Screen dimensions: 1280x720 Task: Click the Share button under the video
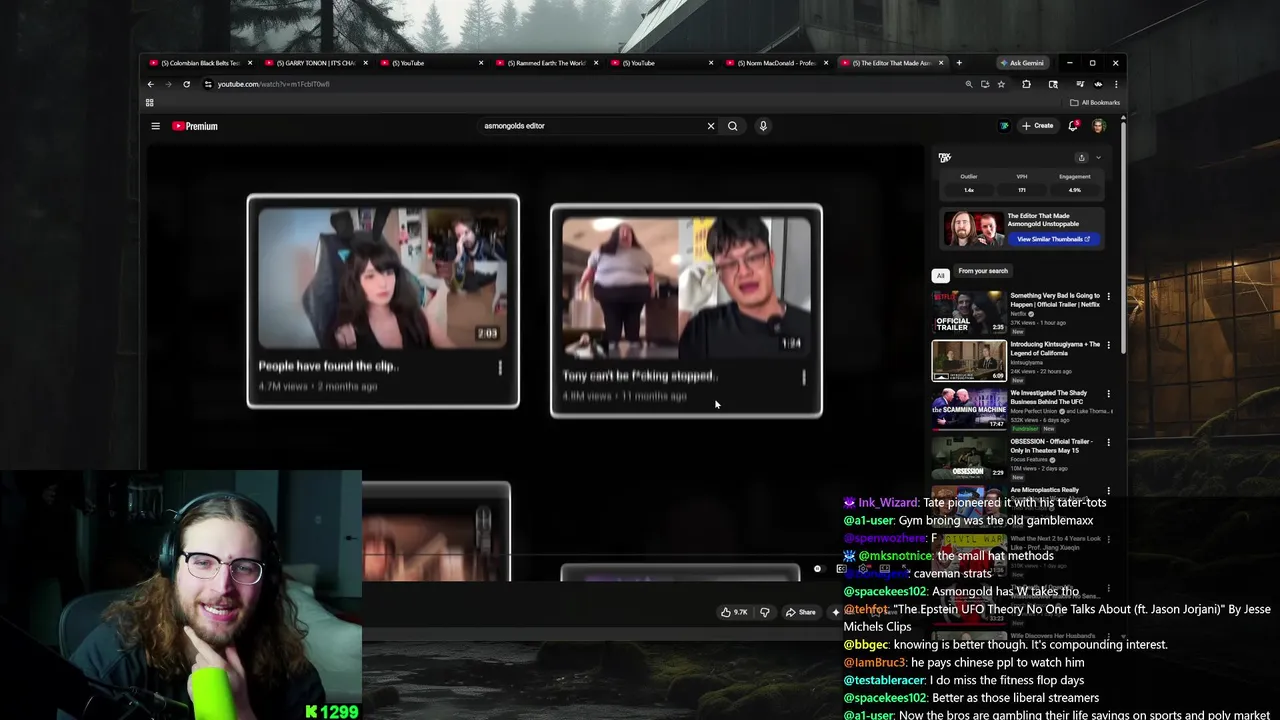pyautogui.click(x=800, y=612)
